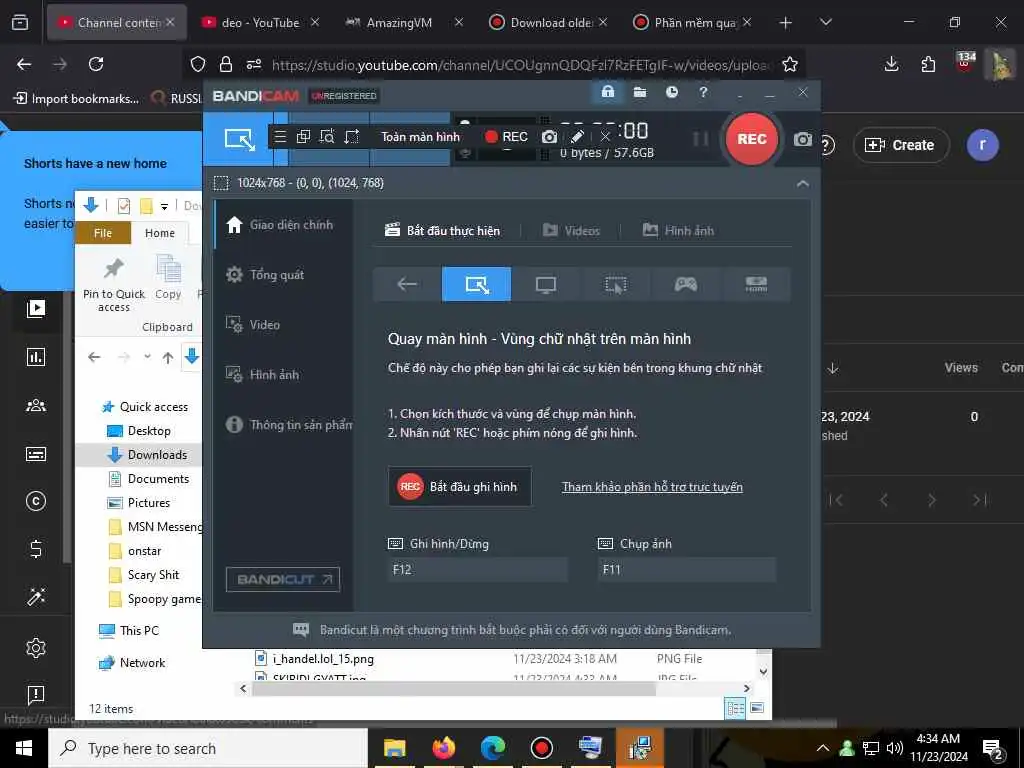Open Bandicam output folder icon
The image size is (1024, 768).
[x=640, y=92]
